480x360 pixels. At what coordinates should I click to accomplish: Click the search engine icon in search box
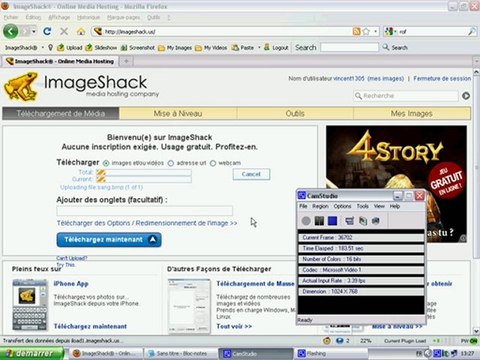pos(389,32)
